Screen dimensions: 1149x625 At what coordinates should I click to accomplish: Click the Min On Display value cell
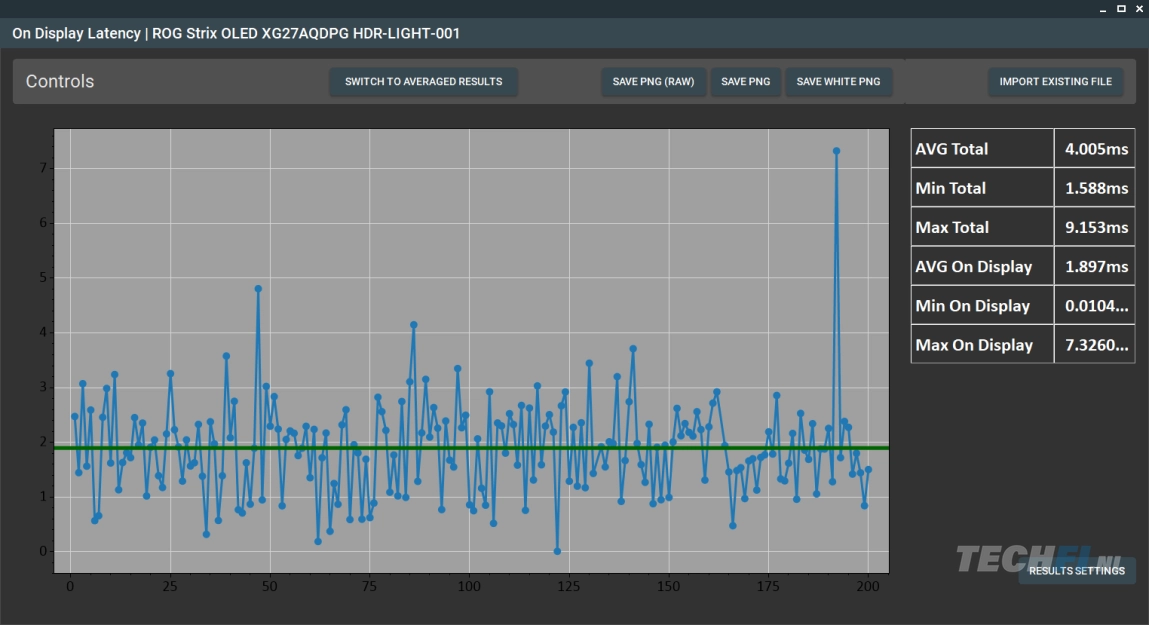1095,306
